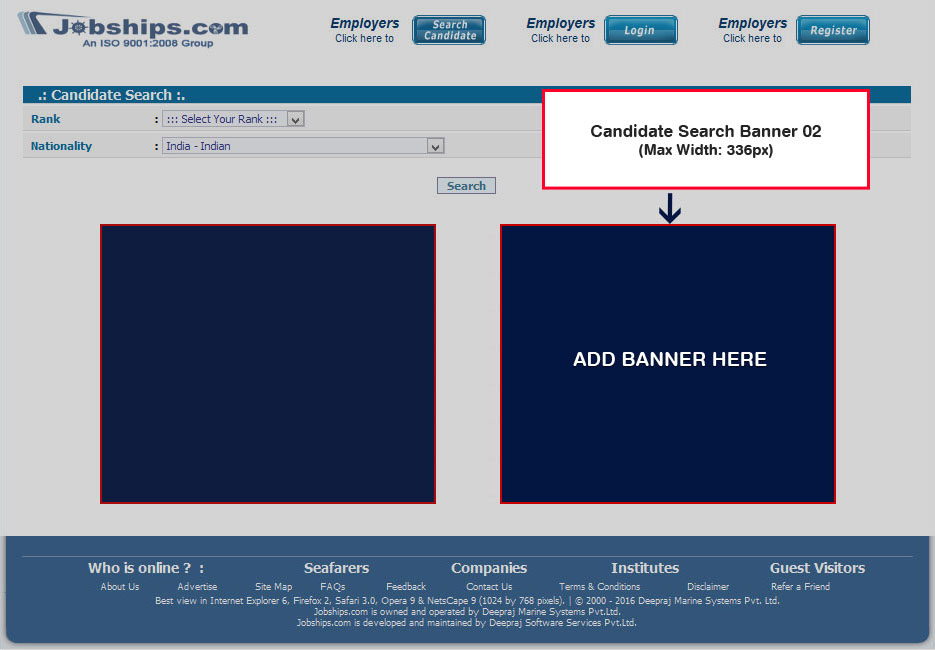Click the Feedback footer link
The height and width of the screenshot is (650, 935).
pos(406,587)
